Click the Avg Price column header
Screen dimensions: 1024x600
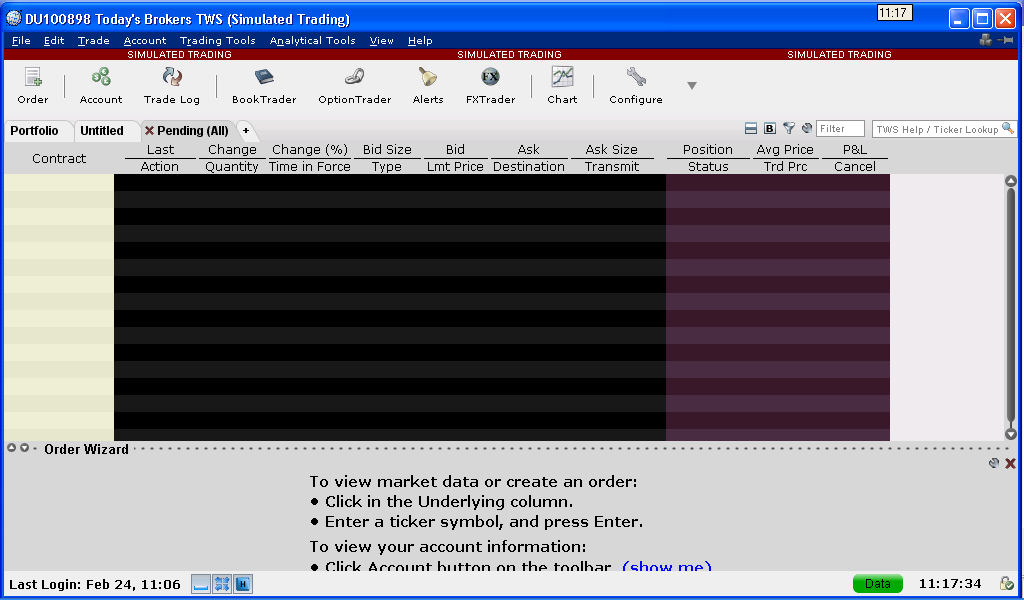point(785,150)
